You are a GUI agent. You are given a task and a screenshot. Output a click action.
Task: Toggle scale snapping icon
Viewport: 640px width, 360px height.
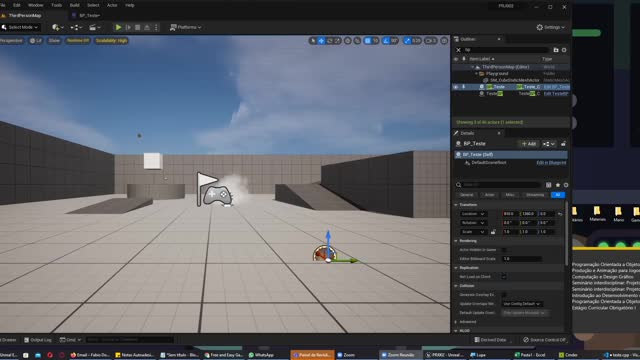pyautogui.click(x=407, y=41)
